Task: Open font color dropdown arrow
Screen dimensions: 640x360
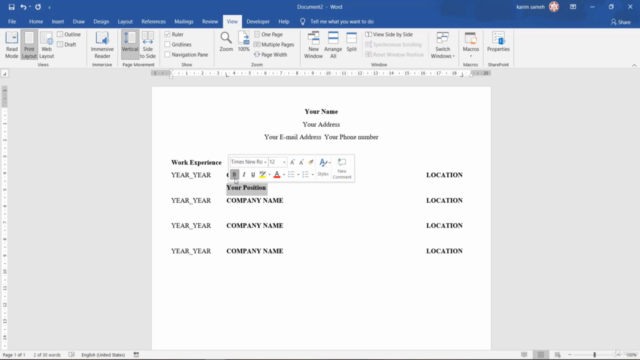Action: click(x=284, y=174)
